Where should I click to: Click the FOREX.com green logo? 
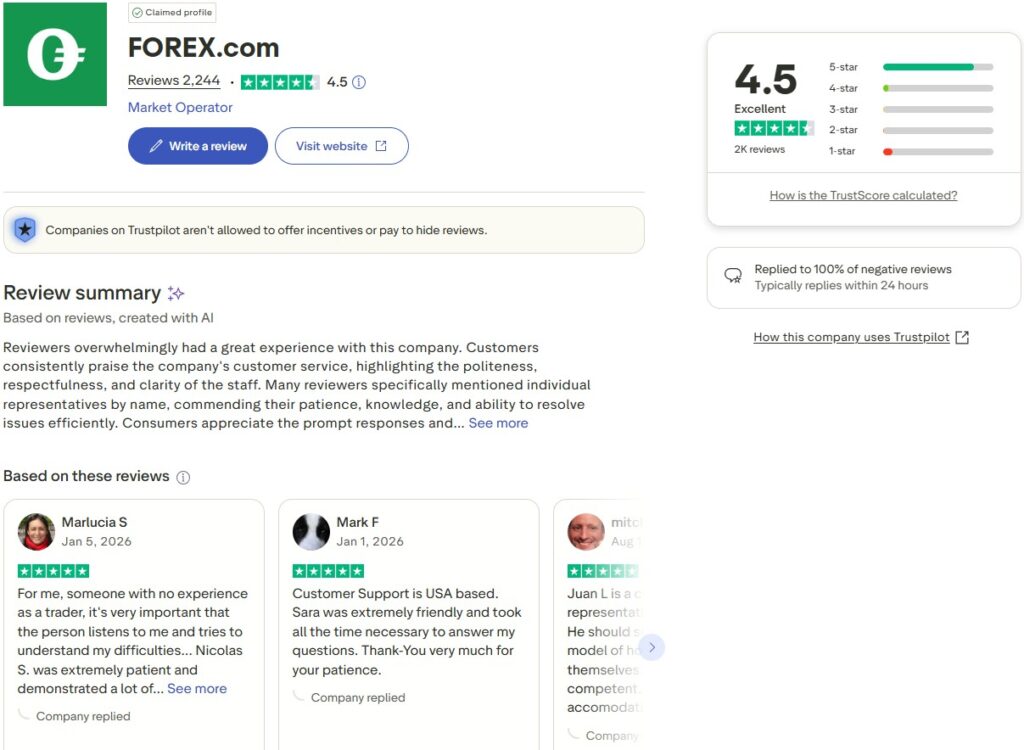55,53
